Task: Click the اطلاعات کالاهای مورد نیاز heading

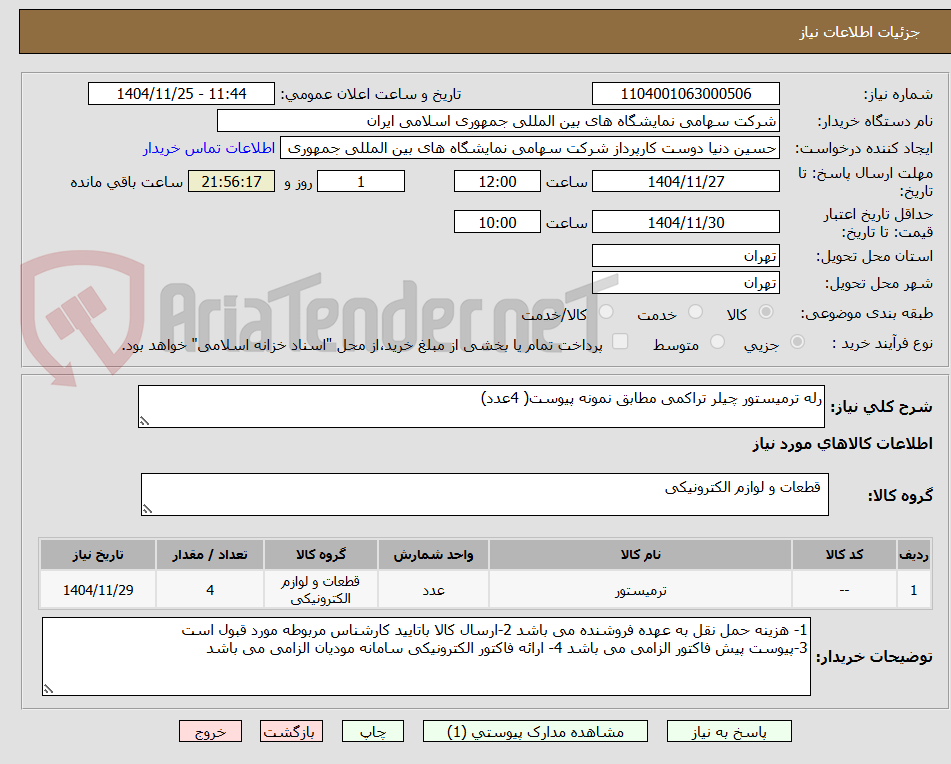Action: 842,444
